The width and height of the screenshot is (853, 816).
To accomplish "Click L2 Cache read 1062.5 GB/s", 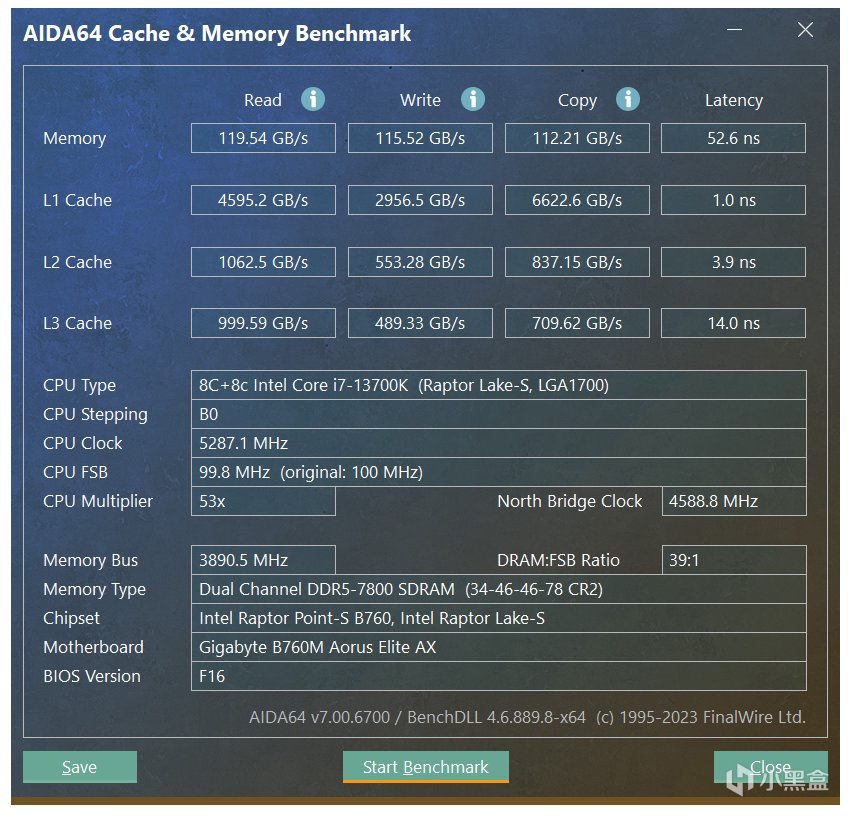I will pyautogui.click(x=263, y=262).
